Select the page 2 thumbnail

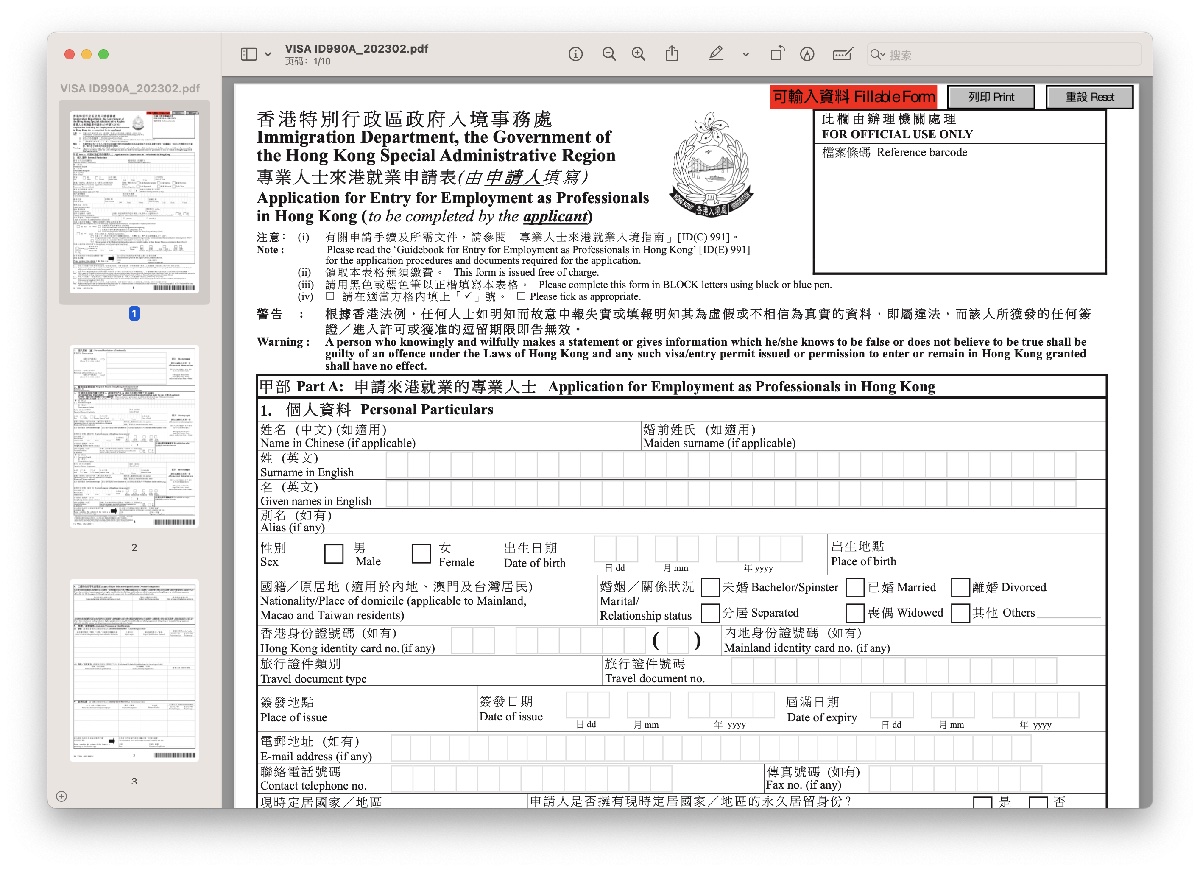pyautogui.click(x=134, y=436)
